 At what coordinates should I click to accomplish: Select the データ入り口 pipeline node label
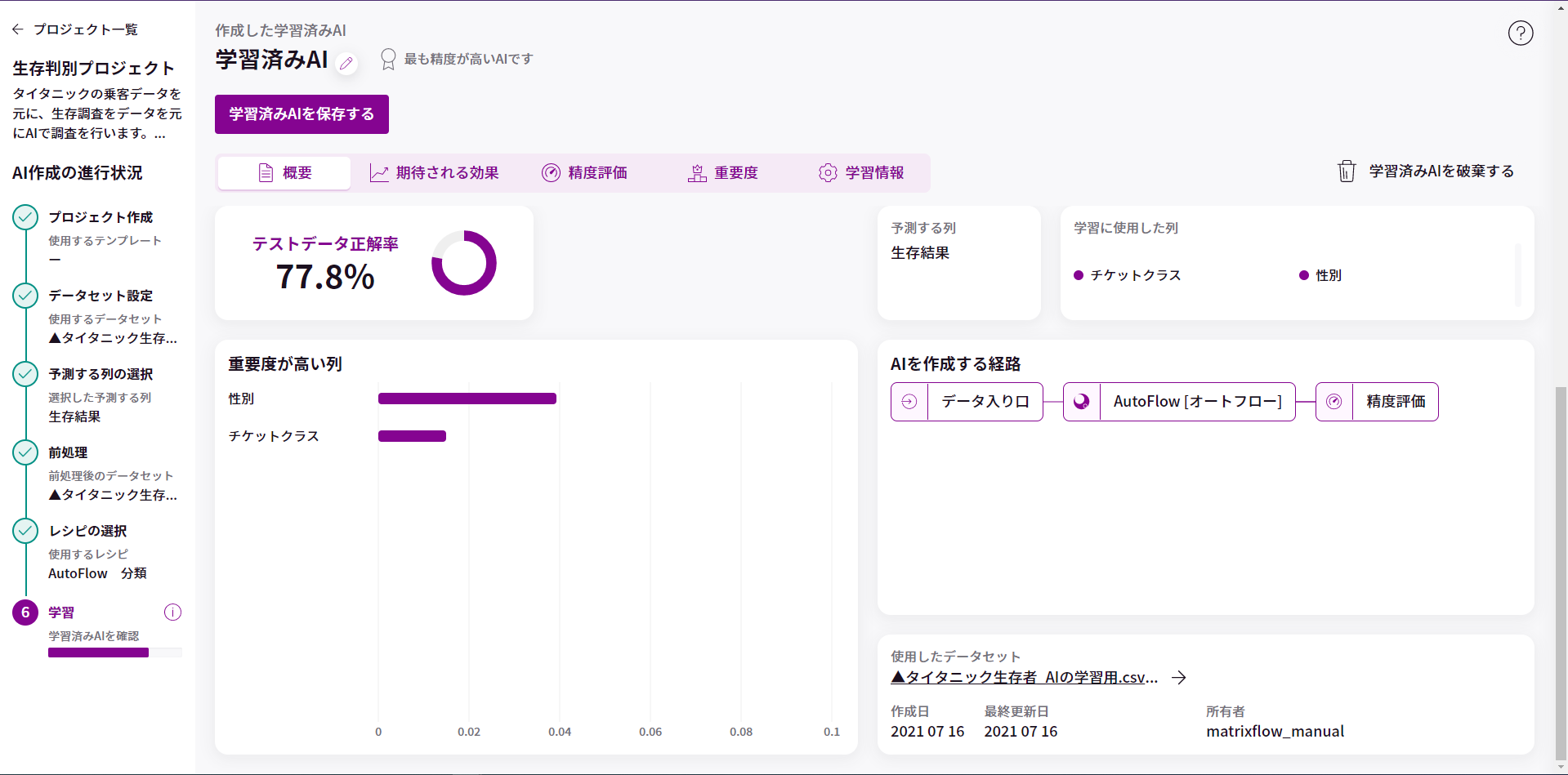click(x=985, y=402)
